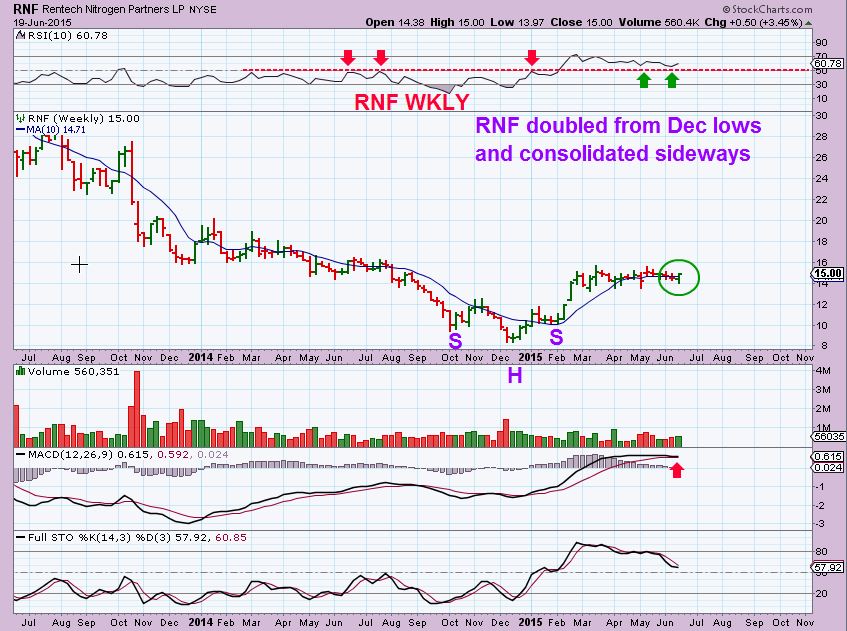This screenshot has height=631, width=847.
Task: Click the 60.78 RSI value tag
Action: [828, 64]
